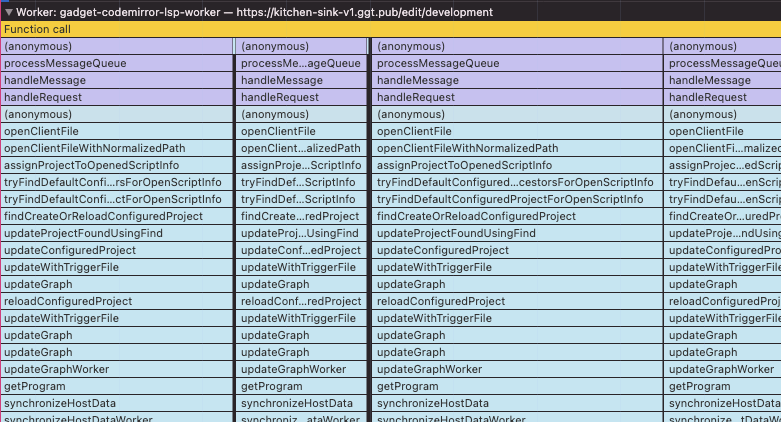Select the assignProje...ScriptInfo frame

[x=301, y=165]
